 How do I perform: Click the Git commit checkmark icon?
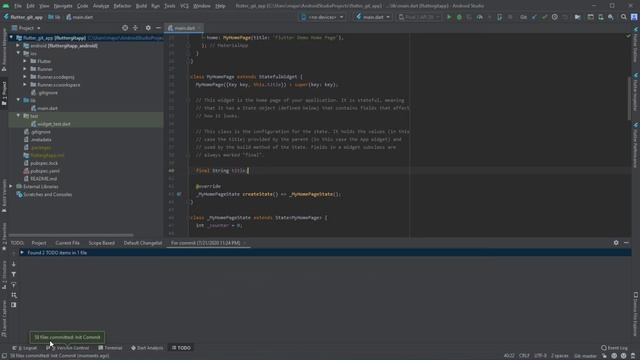(x=544, y=17)
